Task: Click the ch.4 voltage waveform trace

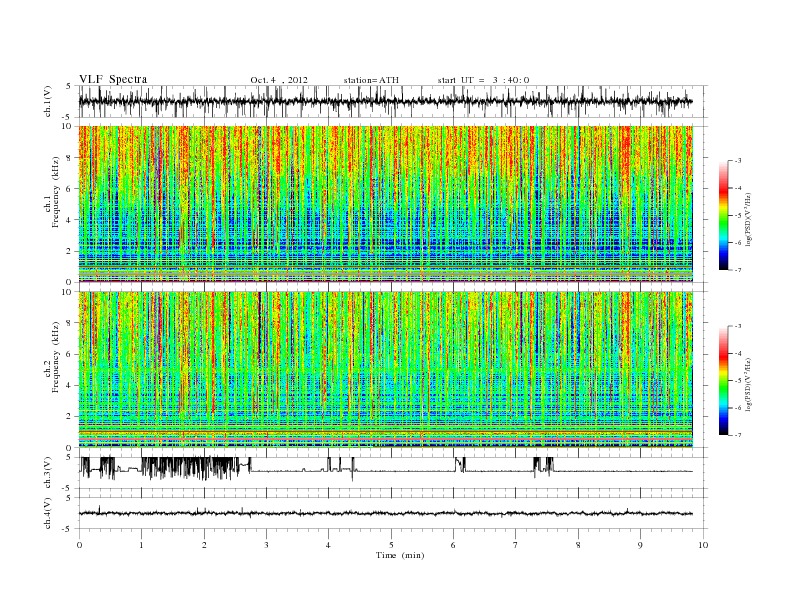Action: pyautogui.click(x=385, y=513)
